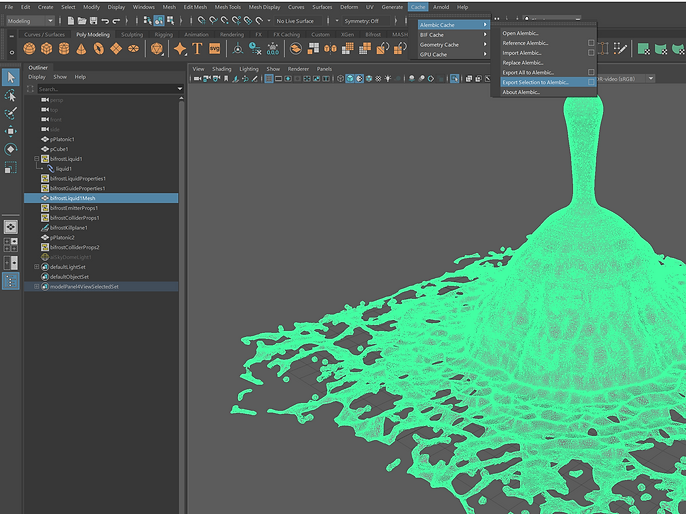This screenshot has height=514, width=686.
Task: Click the Undo arrow icon
Action: coord(105,21)
